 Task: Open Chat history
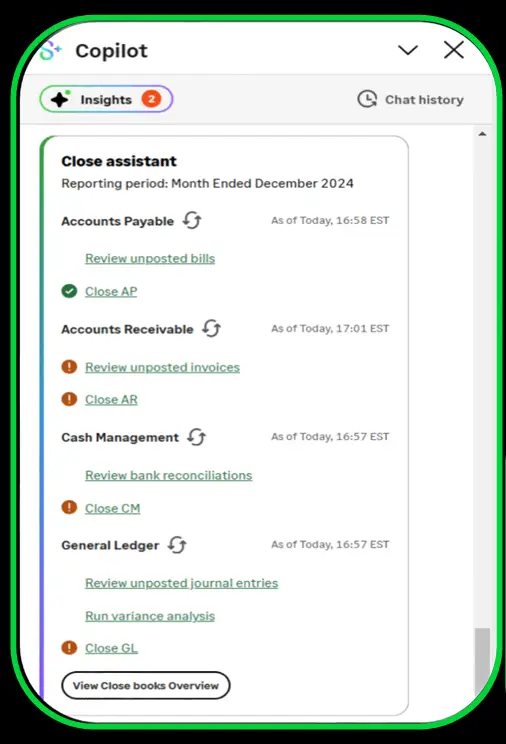tap(411, 99)
